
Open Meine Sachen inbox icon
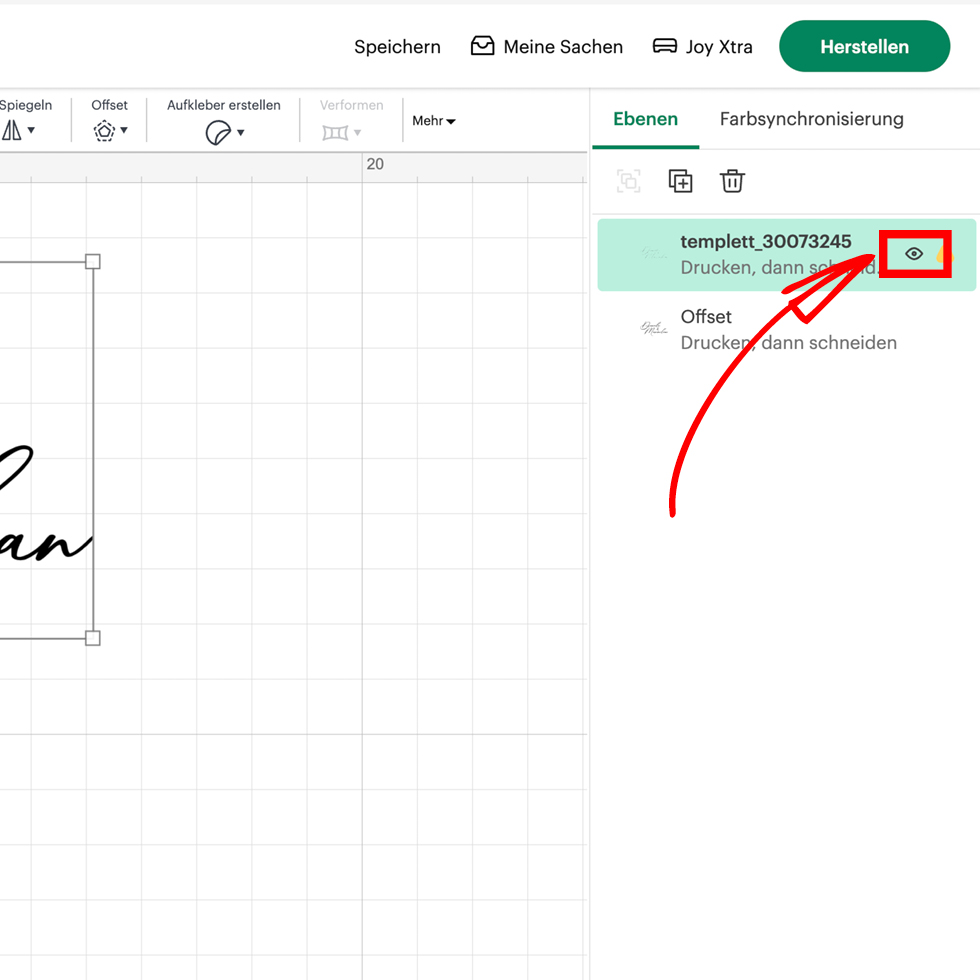[483, 46]
